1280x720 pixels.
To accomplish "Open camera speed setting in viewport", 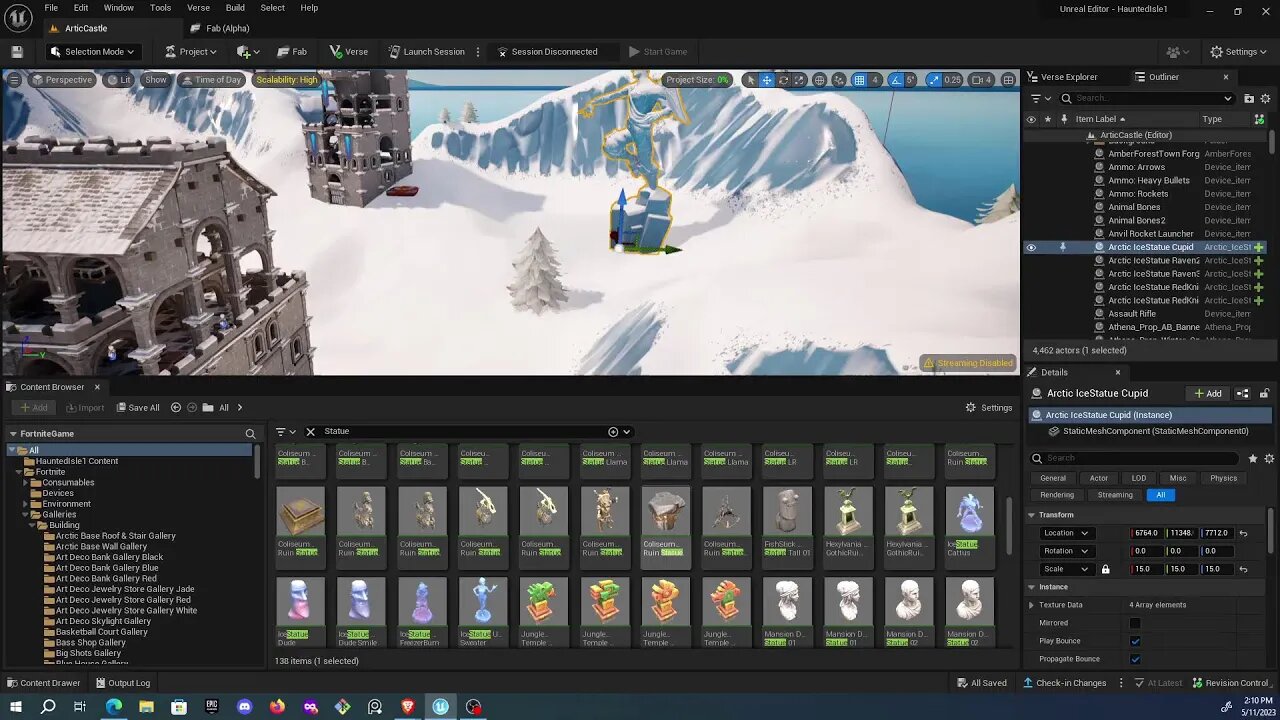I will pyautogui.click(x=981, y=80).
